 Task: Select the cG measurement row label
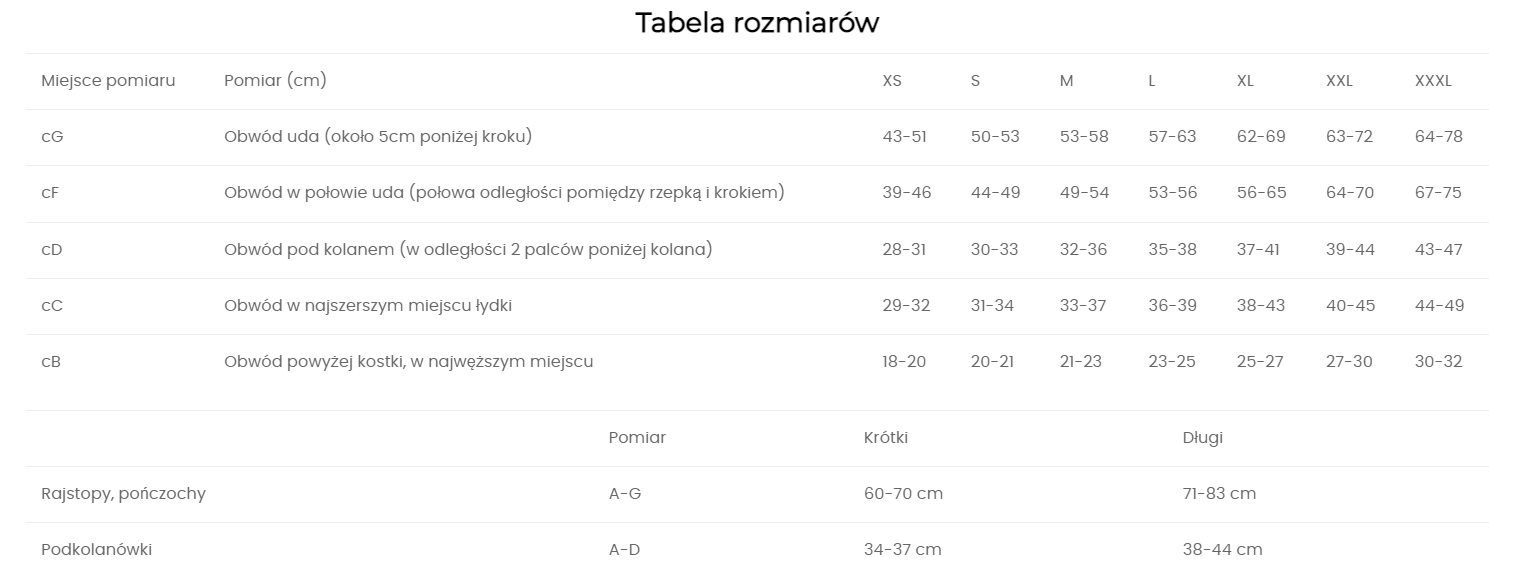[52, 137]
